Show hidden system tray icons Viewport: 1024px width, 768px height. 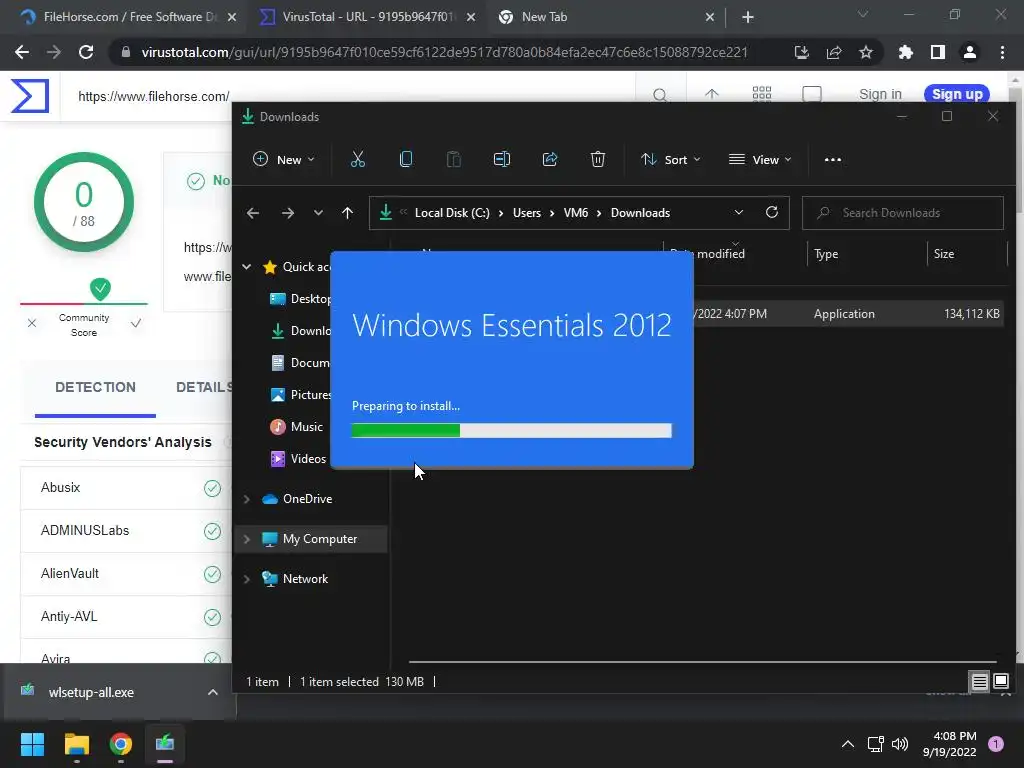click(x=848, y=744)
